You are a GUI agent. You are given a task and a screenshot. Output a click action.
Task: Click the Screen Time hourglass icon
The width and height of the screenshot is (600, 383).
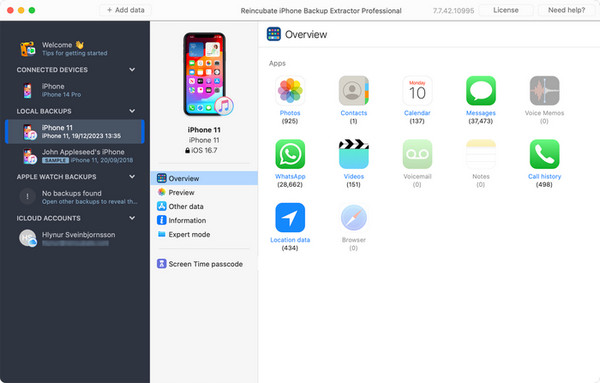click(161, 264)
